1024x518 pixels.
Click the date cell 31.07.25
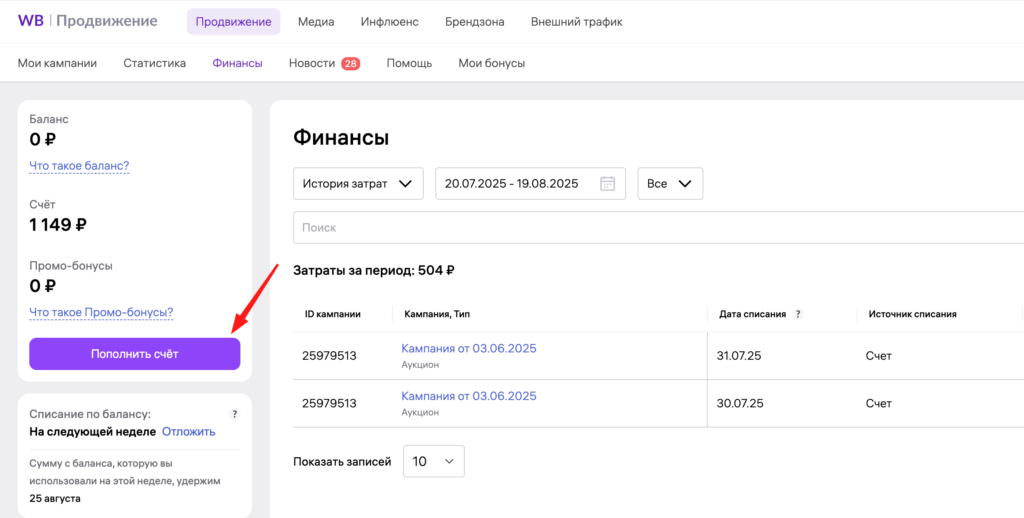pyautogui.click(x=740, y=356)
